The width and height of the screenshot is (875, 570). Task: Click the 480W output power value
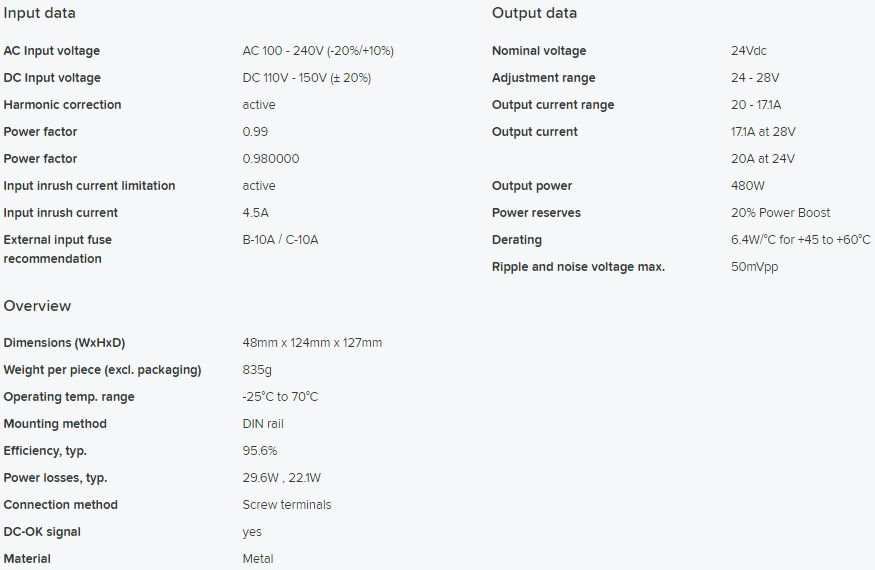(x=748, y=186)
